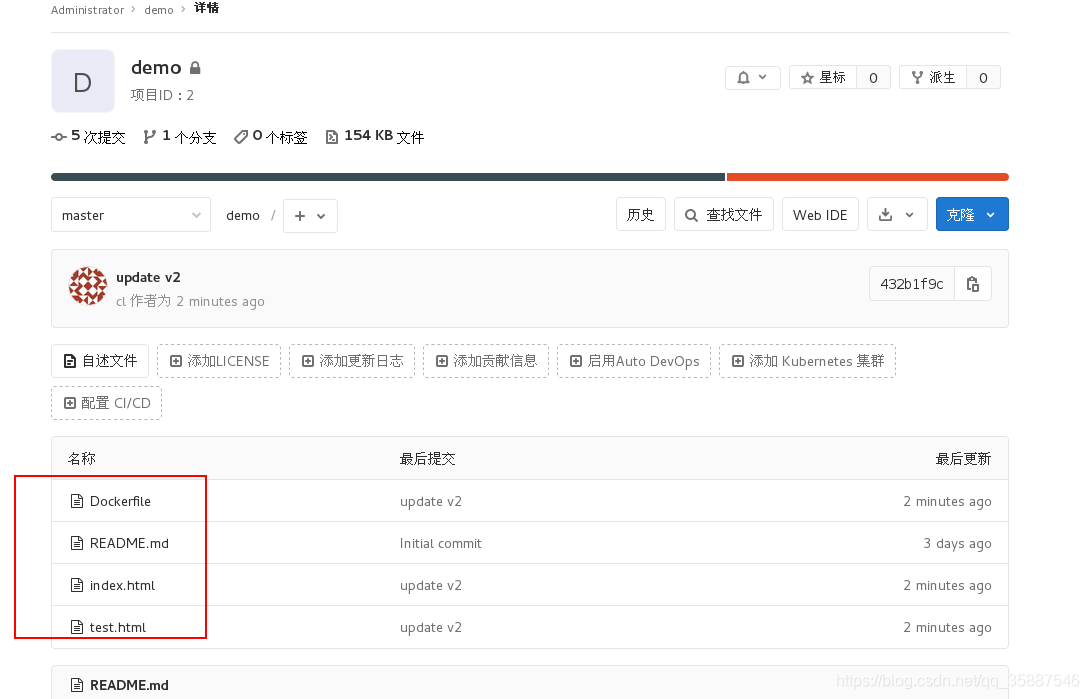1089x699 pixels.
Task: Click the project D avatar
Action: (x=83, y=81)
